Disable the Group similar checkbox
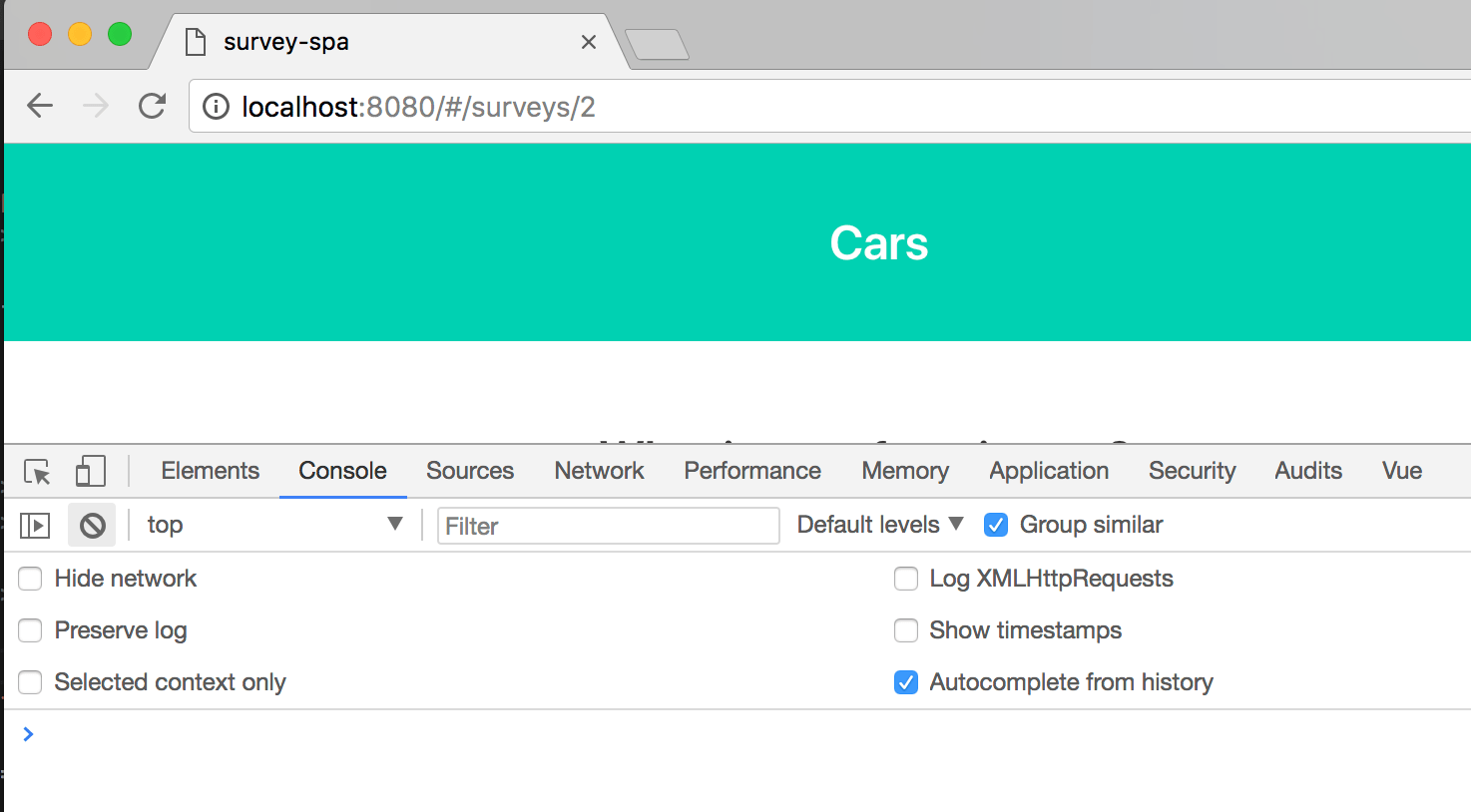Image resolution: width=1471 pixels, height=812 pixels. pyautogui.click(x=995, y=524)
